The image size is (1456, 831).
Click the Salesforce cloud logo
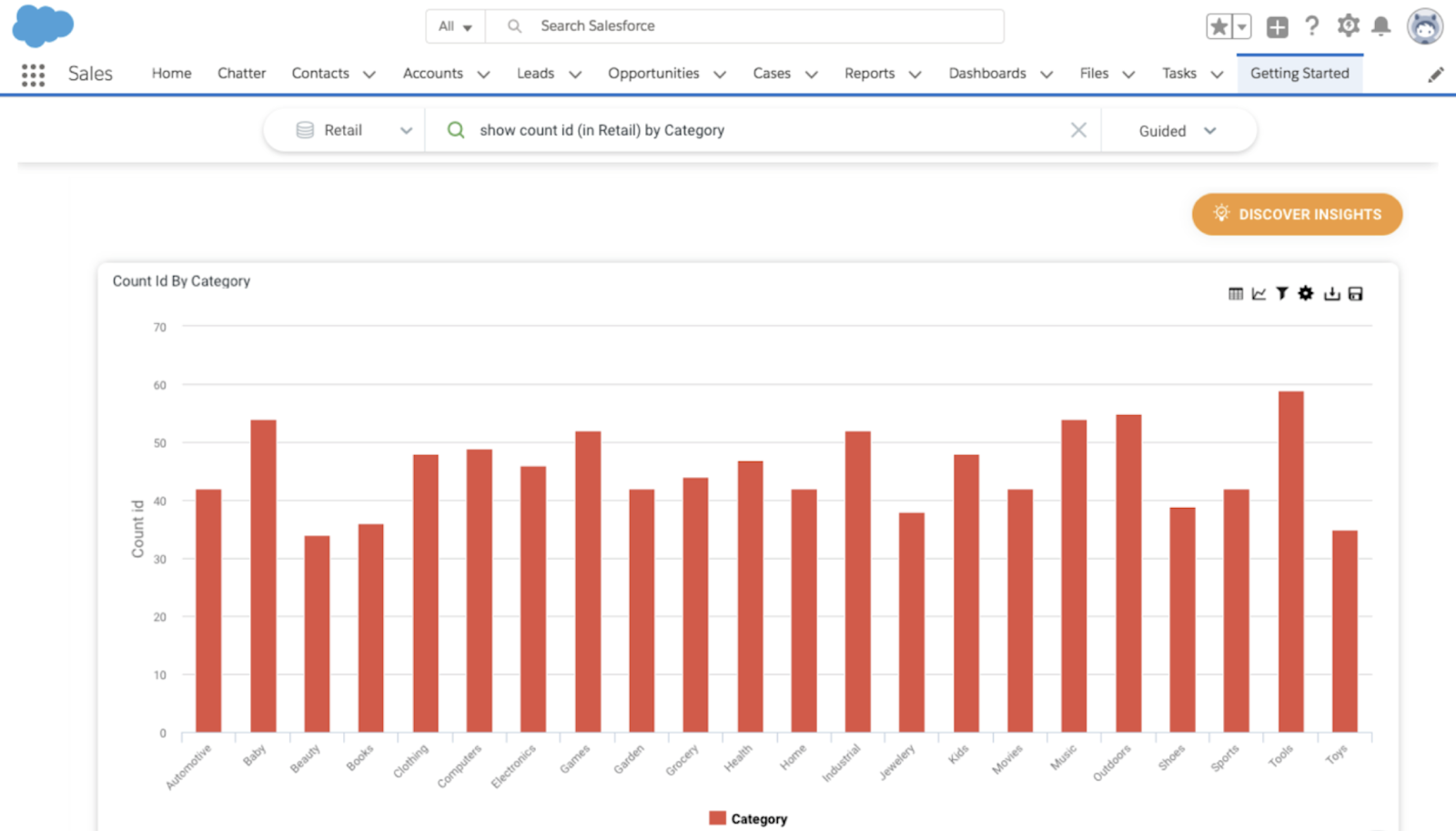(x=43, y=25)
